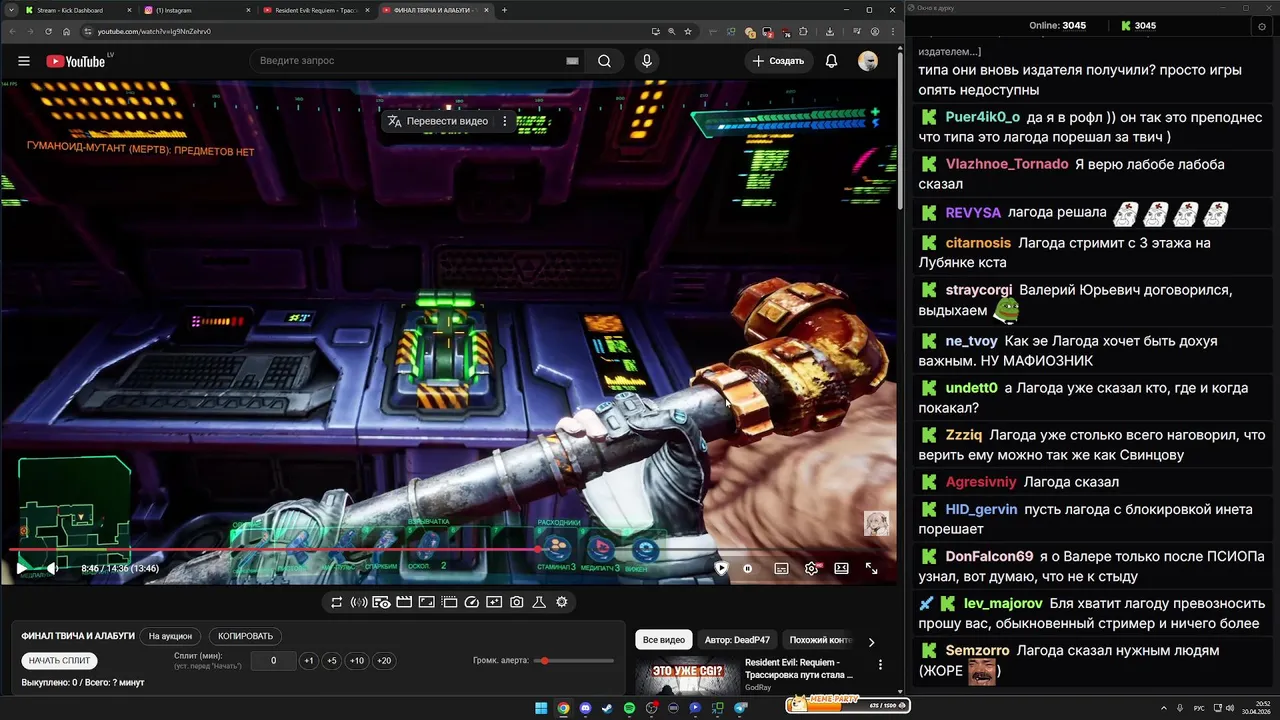This screenshot has width=1280, height=720.
Task: Add +10 minutes to split
Action: coord(357,661)
